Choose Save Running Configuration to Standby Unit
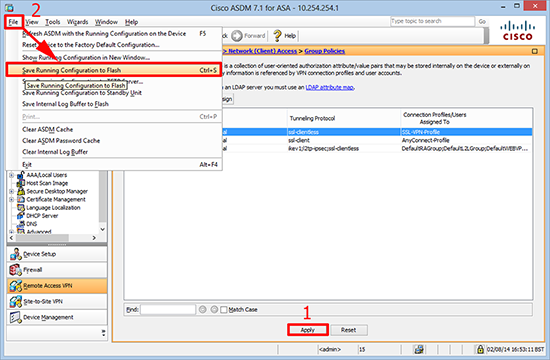 click(114, 93)
